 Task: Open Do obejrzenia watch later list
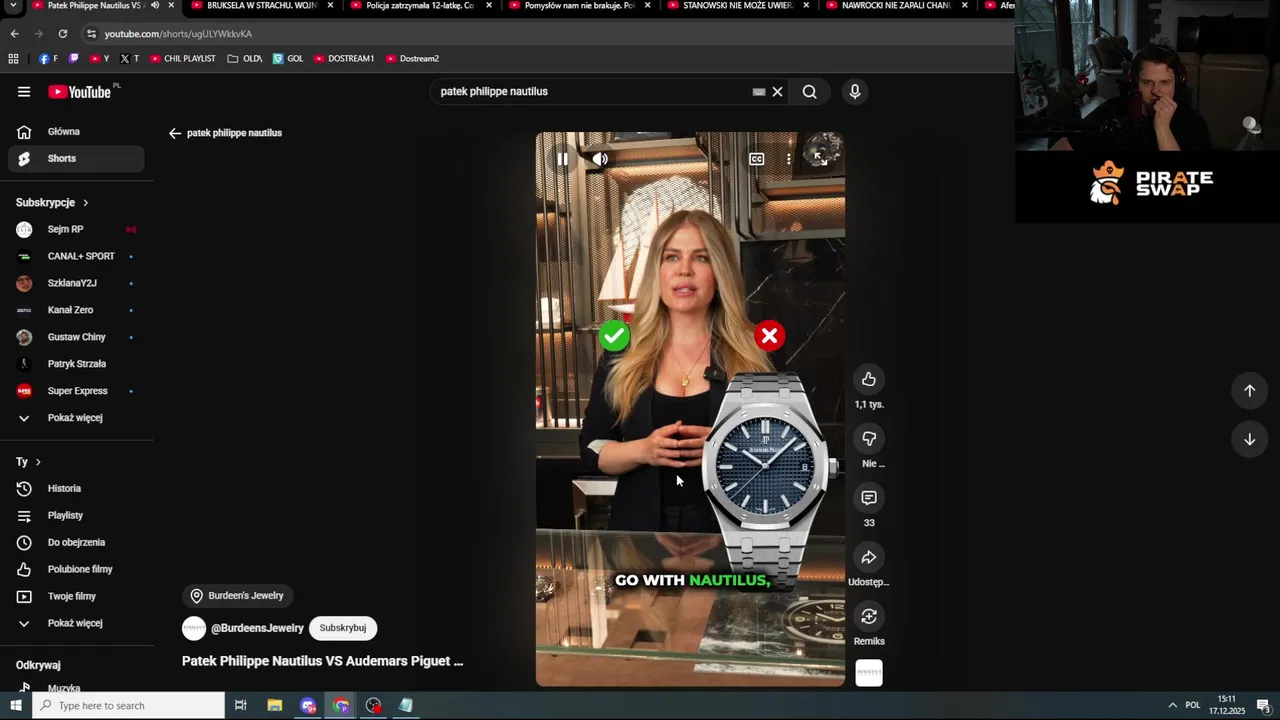[76, 543]
